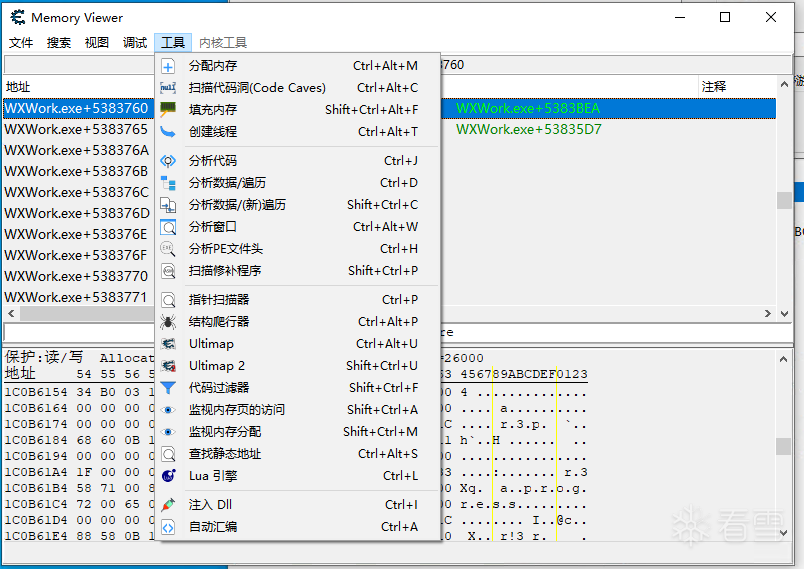Click the Cheat Engine logo in title bar
804x569 pixels.
pos(17,17)
